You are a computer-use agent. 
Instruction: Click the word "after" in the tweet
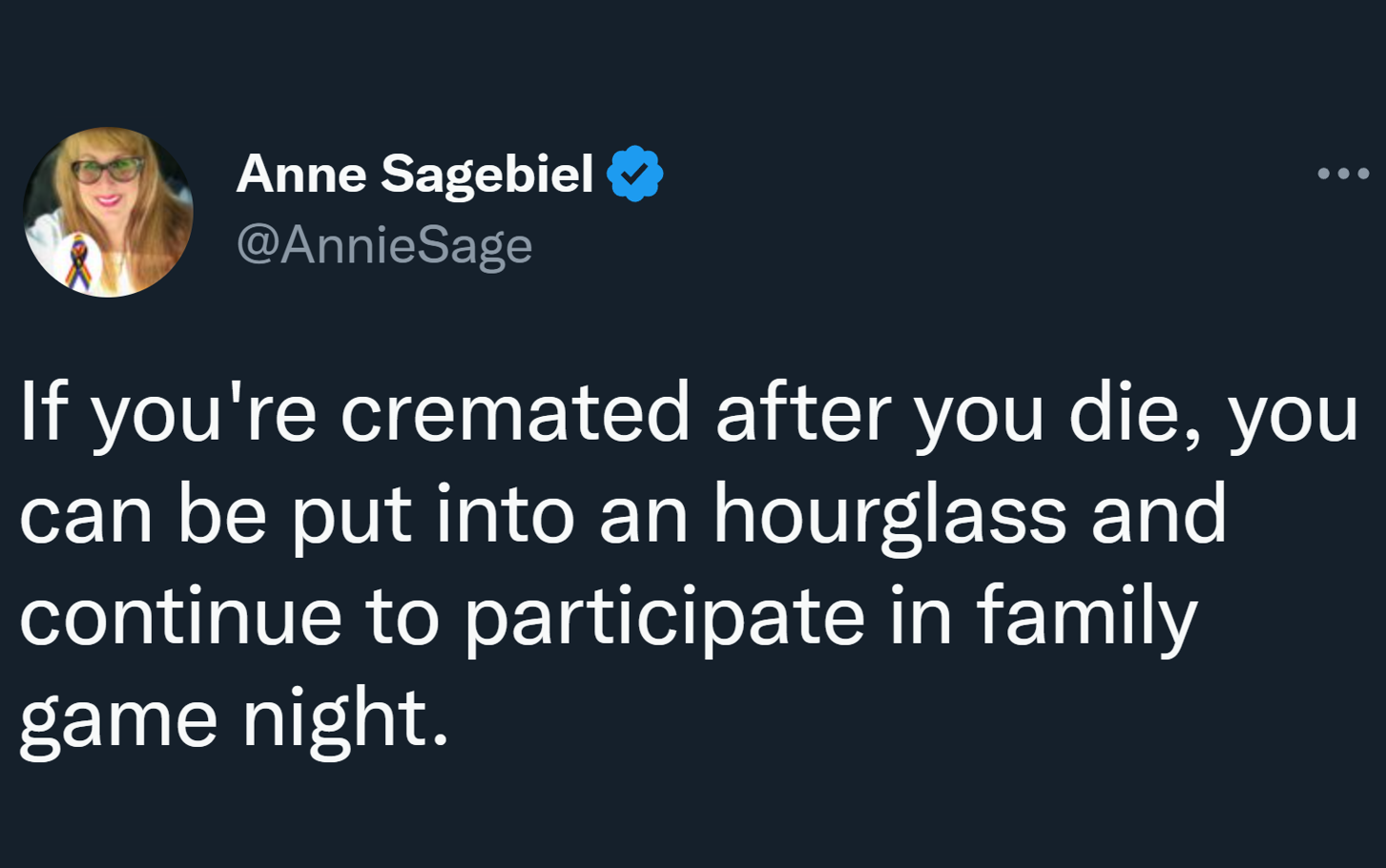[803, 411]
